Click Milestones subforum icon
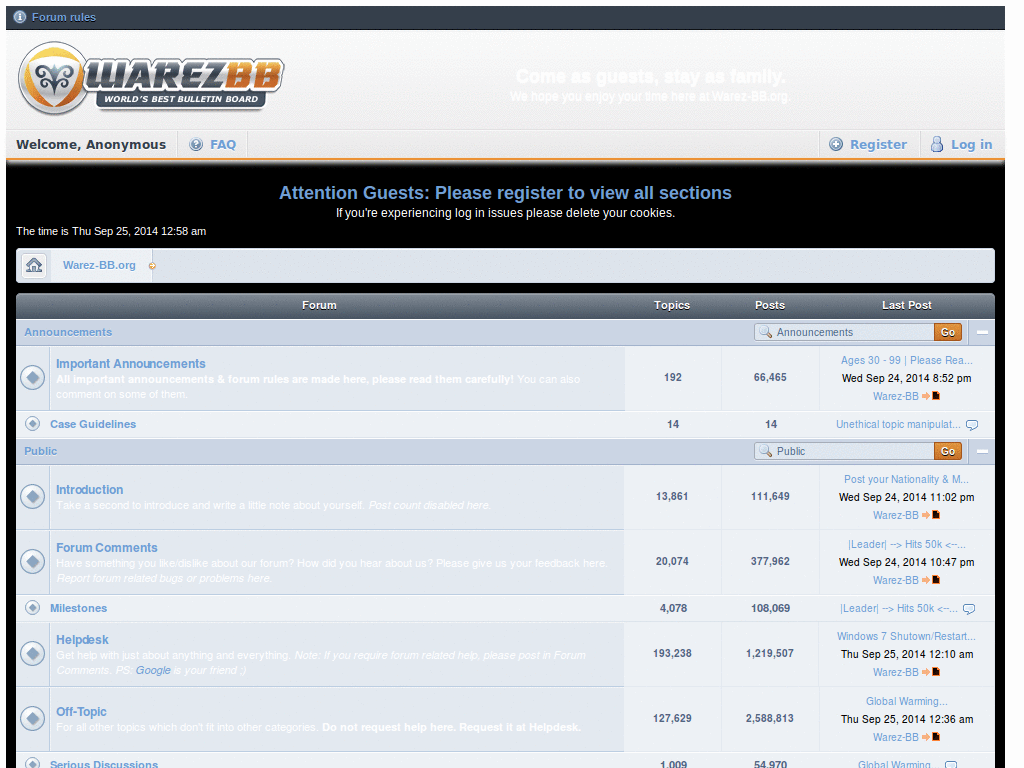 point(33,608)
